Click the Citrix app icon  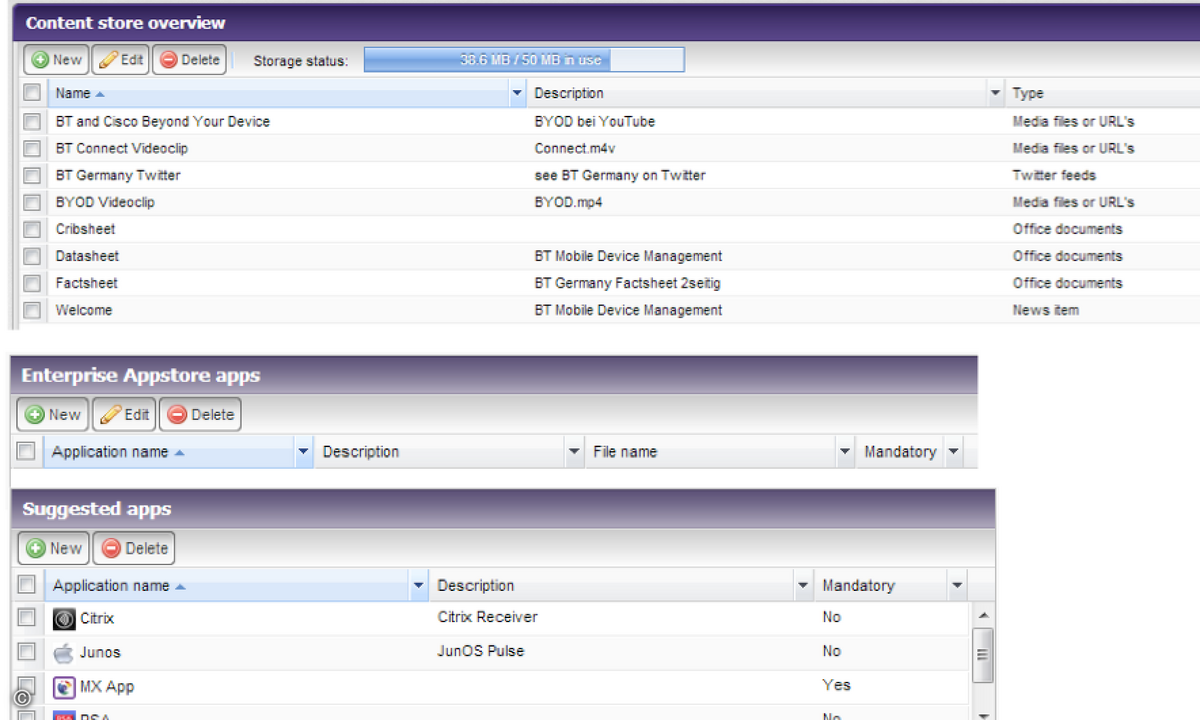[x=64, y=619]
